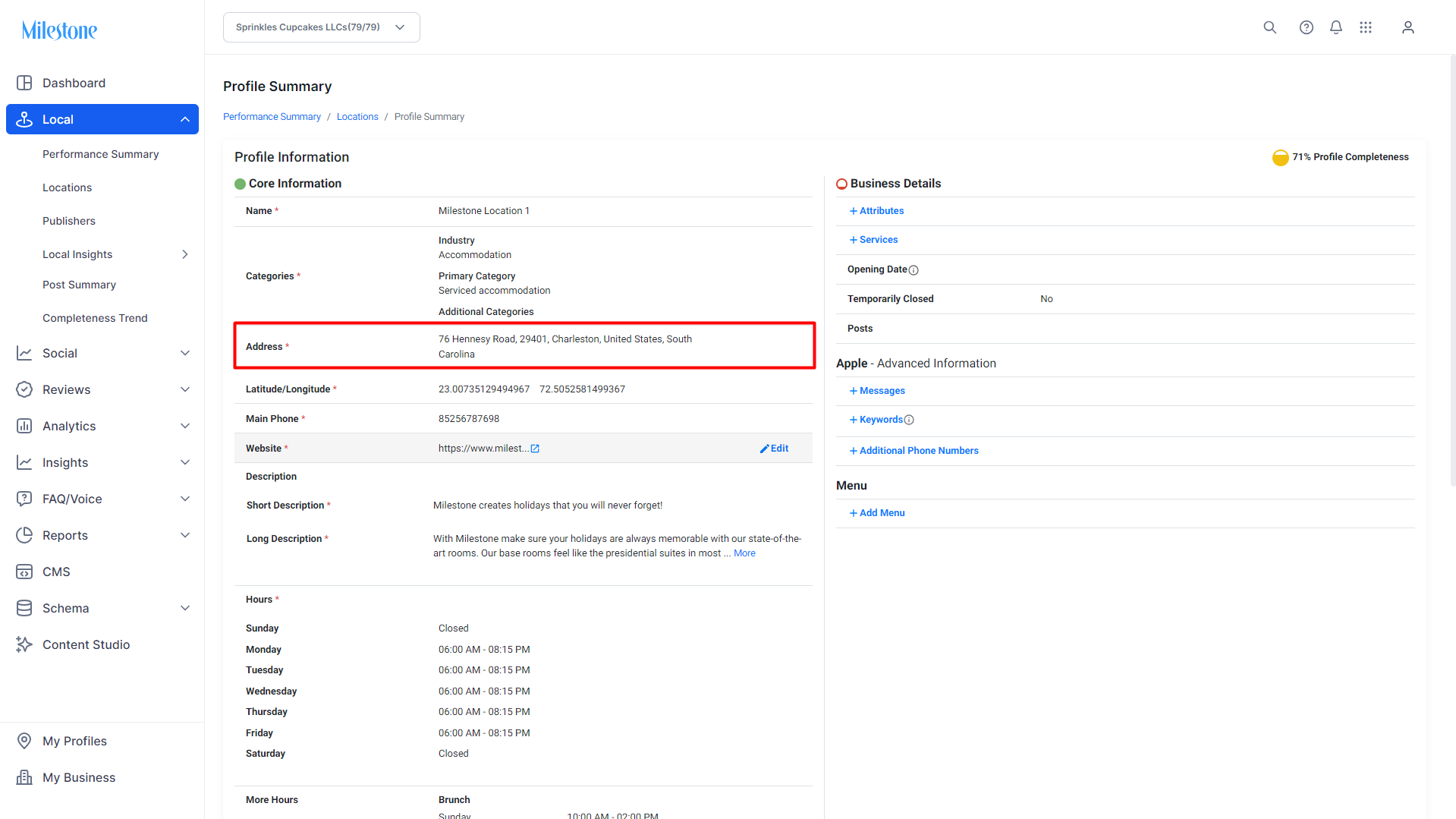Viewport: 1456px width, 819px height.
Task: Add Attributes under Business Details
Action: point(877,211)
